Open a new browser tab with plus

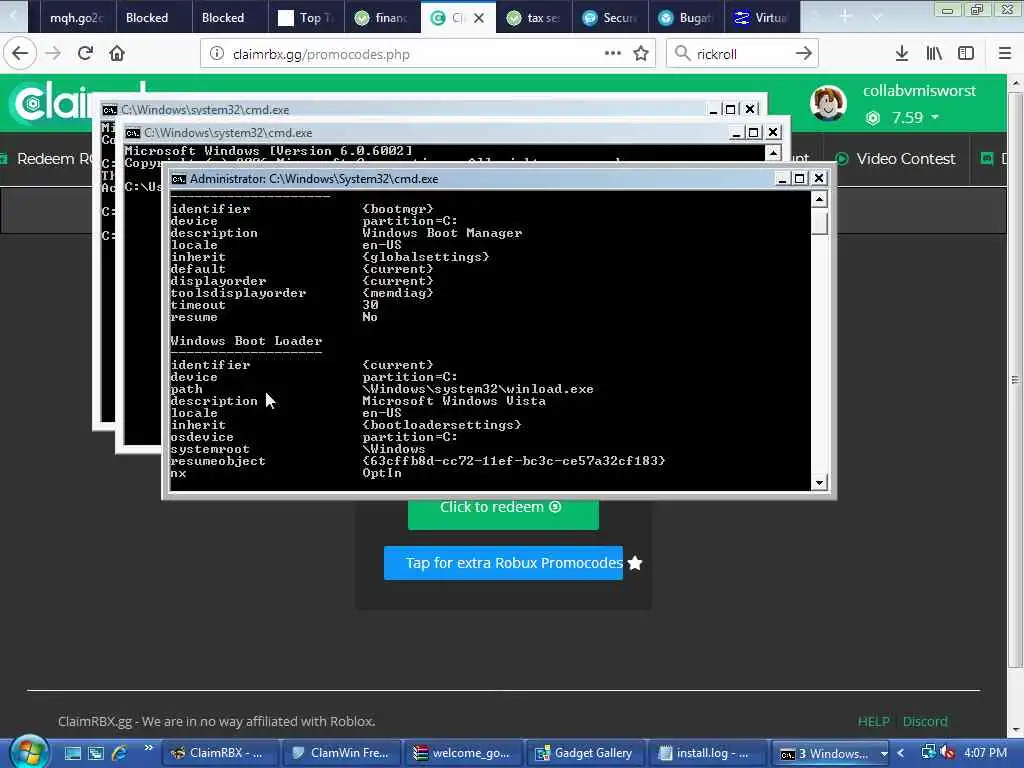point(845,16)
